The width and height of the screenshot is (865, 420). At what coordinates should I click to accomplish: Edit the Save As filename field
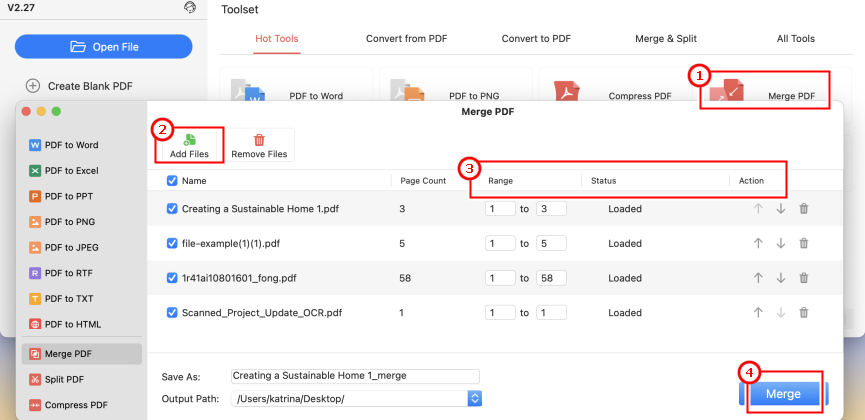(355, 376)
